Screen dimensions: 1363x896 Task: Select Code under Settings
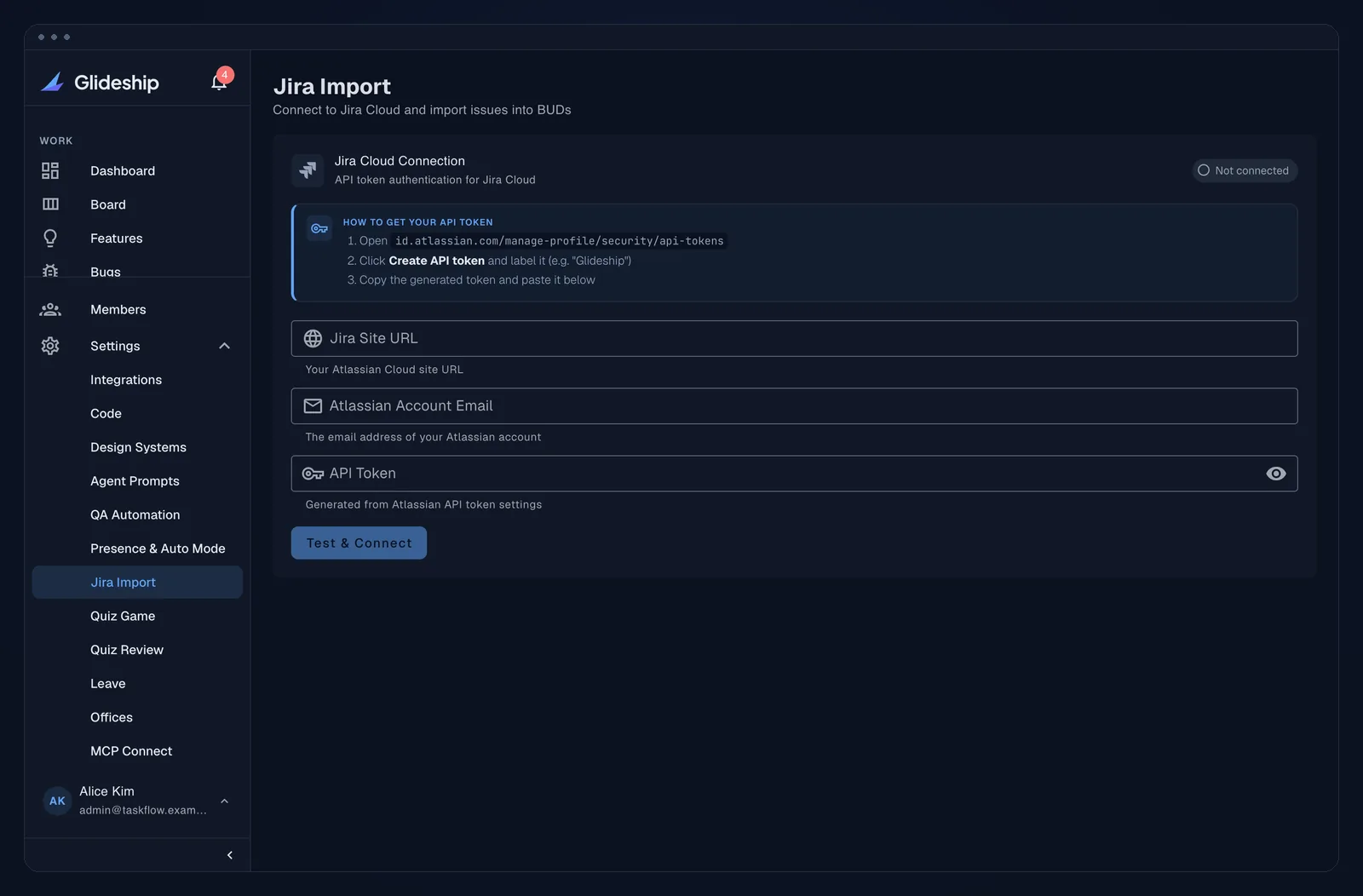(137, 413)
